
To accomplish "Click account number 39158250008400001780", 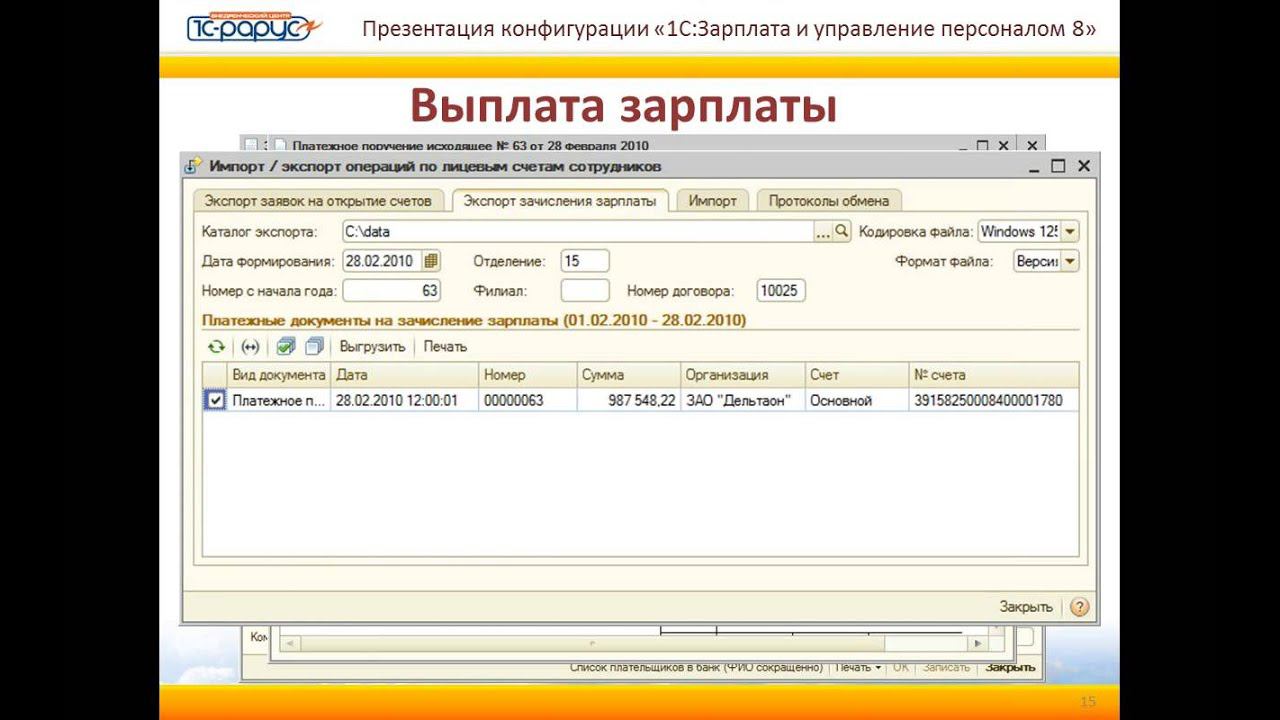I will 993,401.
